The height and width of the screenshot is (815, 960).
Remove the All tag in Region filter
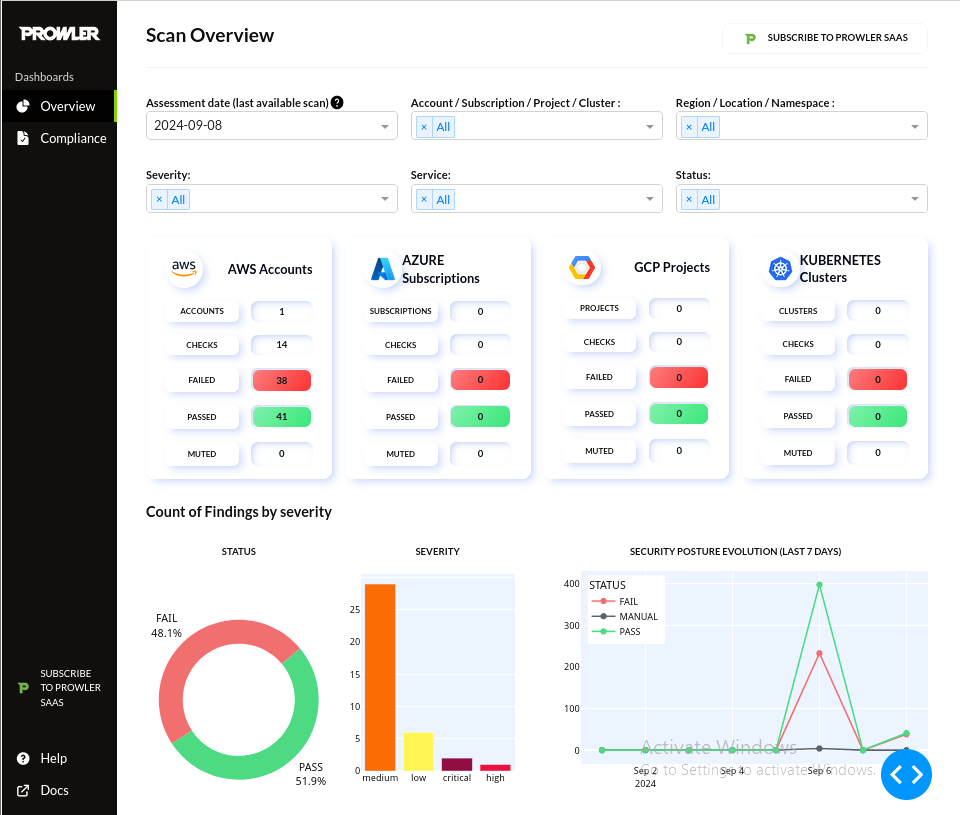(689, 127)
